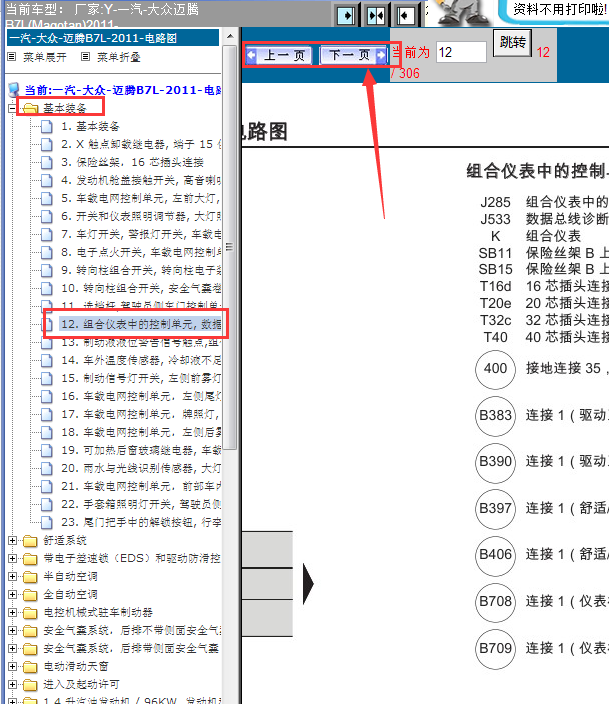
Task: Click the 全自动空调 folder icon
Action: 30,594
